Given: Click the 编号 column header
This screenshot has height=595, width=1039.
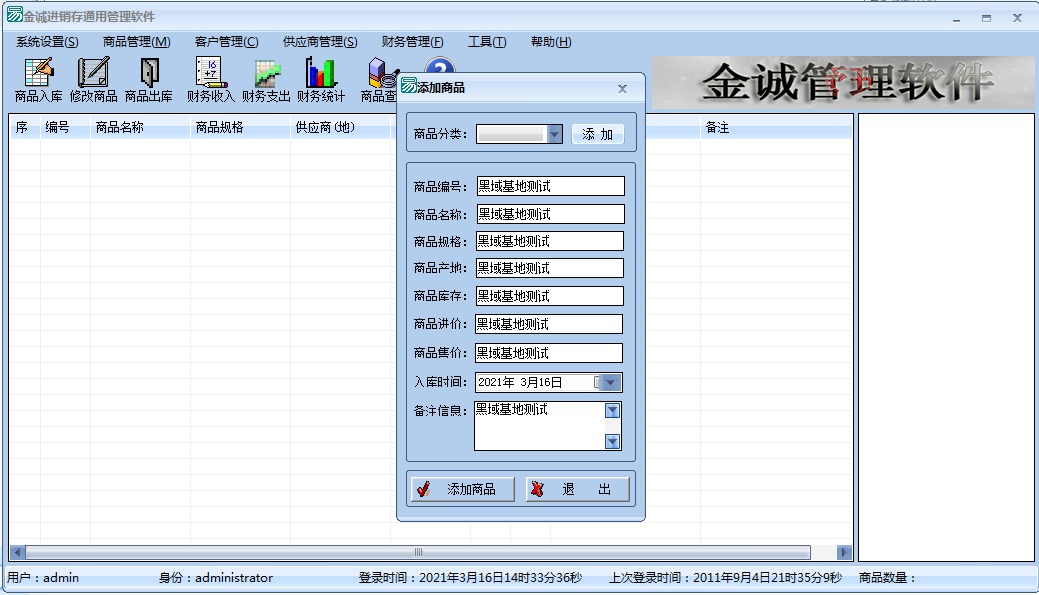Looking at the screenshot, I should (x=65, y=127).
